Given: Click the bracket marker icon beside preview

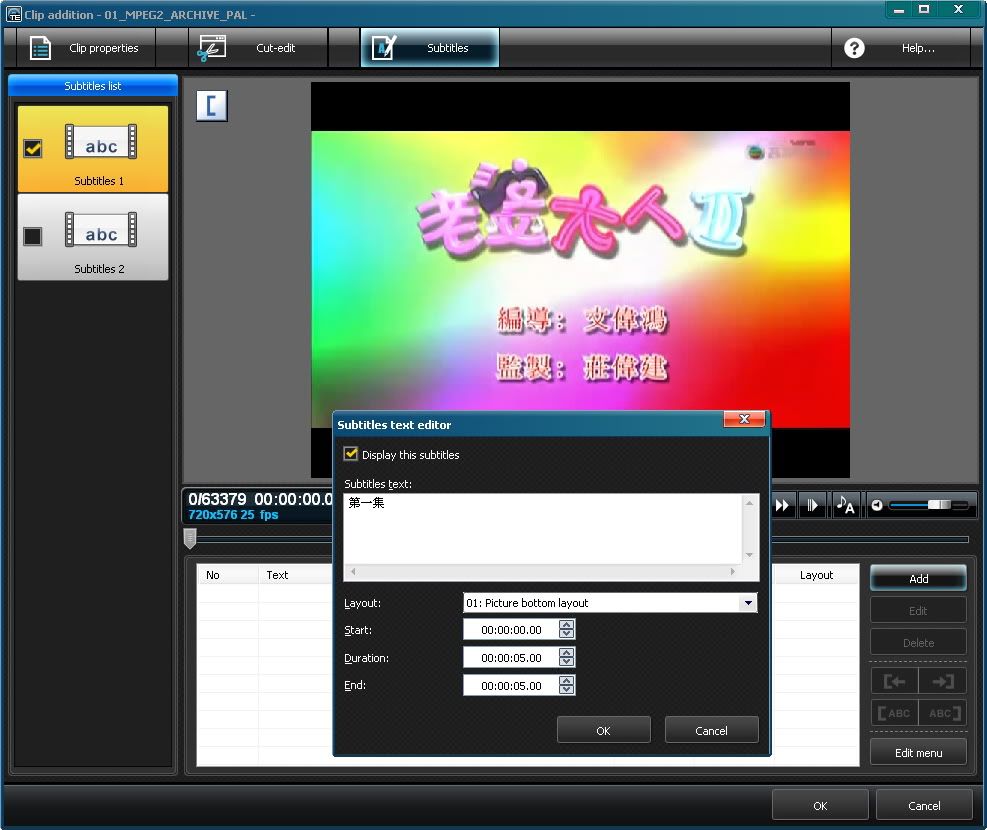Looking at the screenshot, I should point(212,106).
